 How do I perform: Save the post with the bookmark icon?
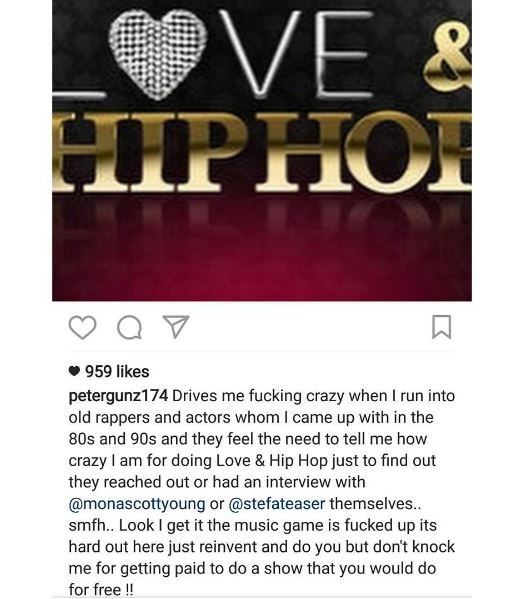click(442, 327)
